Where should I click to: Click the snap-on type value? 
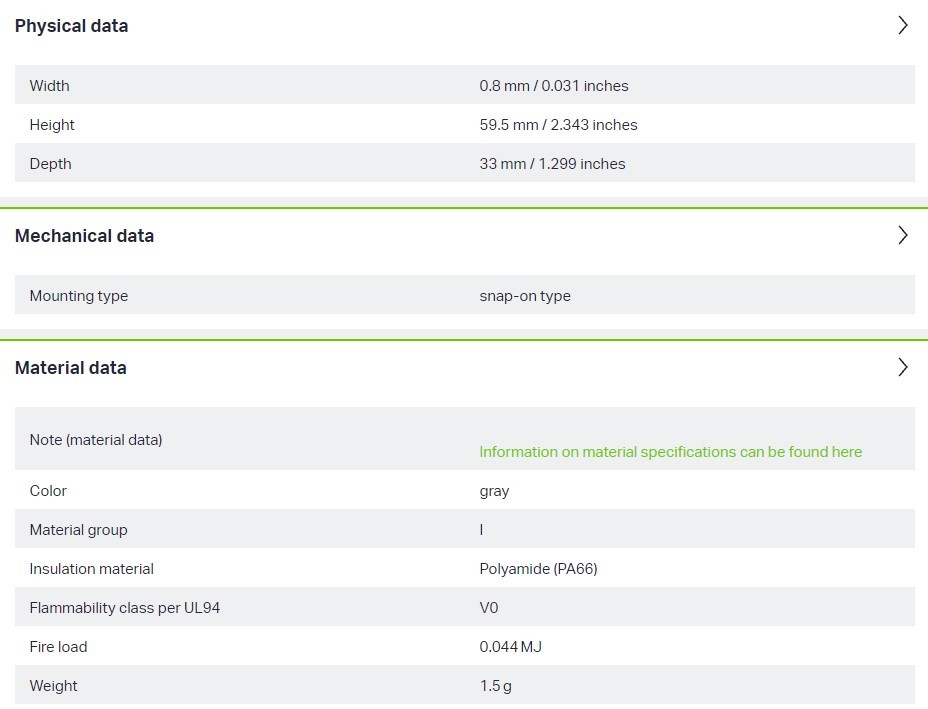coord(525,296)
